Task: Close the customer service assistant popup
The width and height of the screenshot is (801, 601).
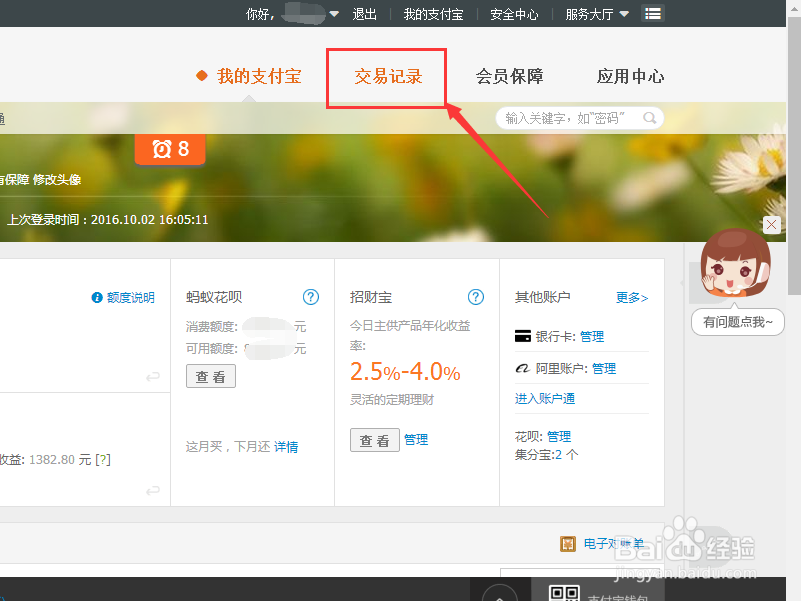Action: click(771, 225)
